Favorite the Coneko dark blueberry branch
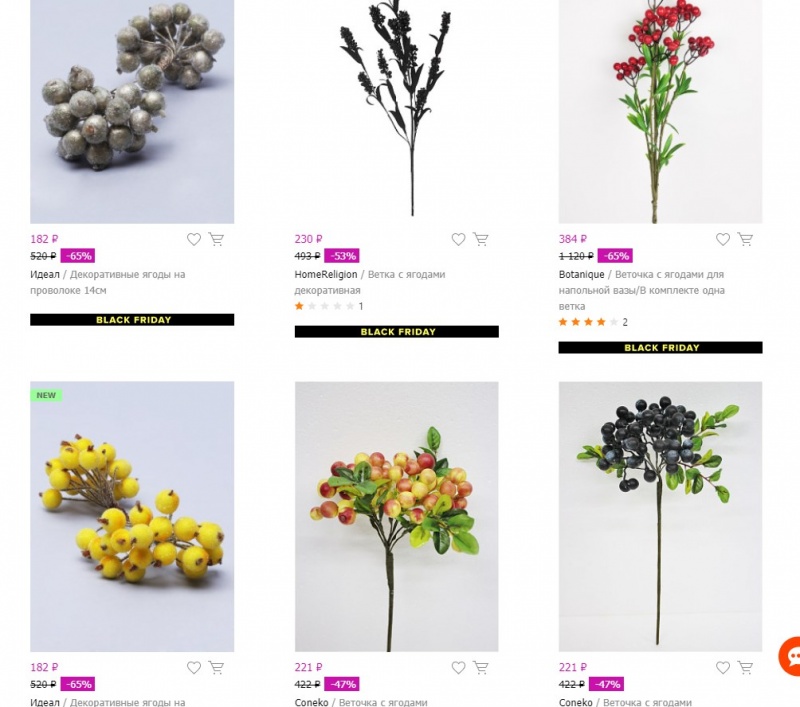This screenshot has height=707, width=800. coord(722,667)
